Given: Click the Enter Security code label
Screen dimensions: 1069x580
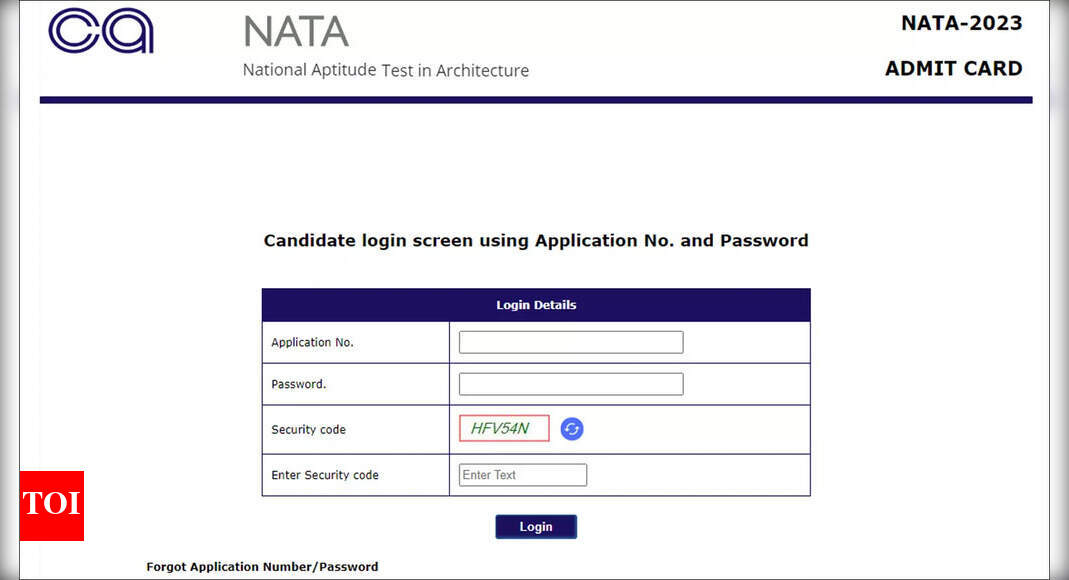Looking at the screenshot, I should point(325,475).
